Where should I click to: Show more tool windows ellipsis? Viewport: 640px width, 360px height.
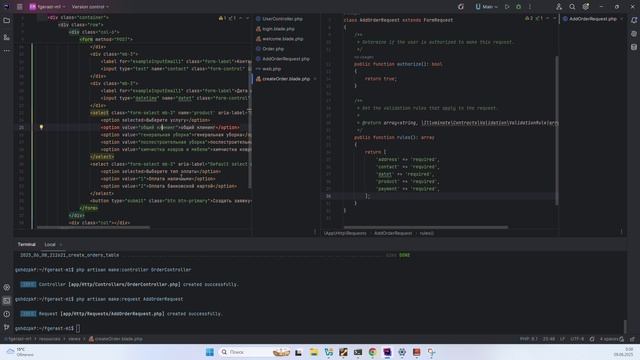pos(7,51)
